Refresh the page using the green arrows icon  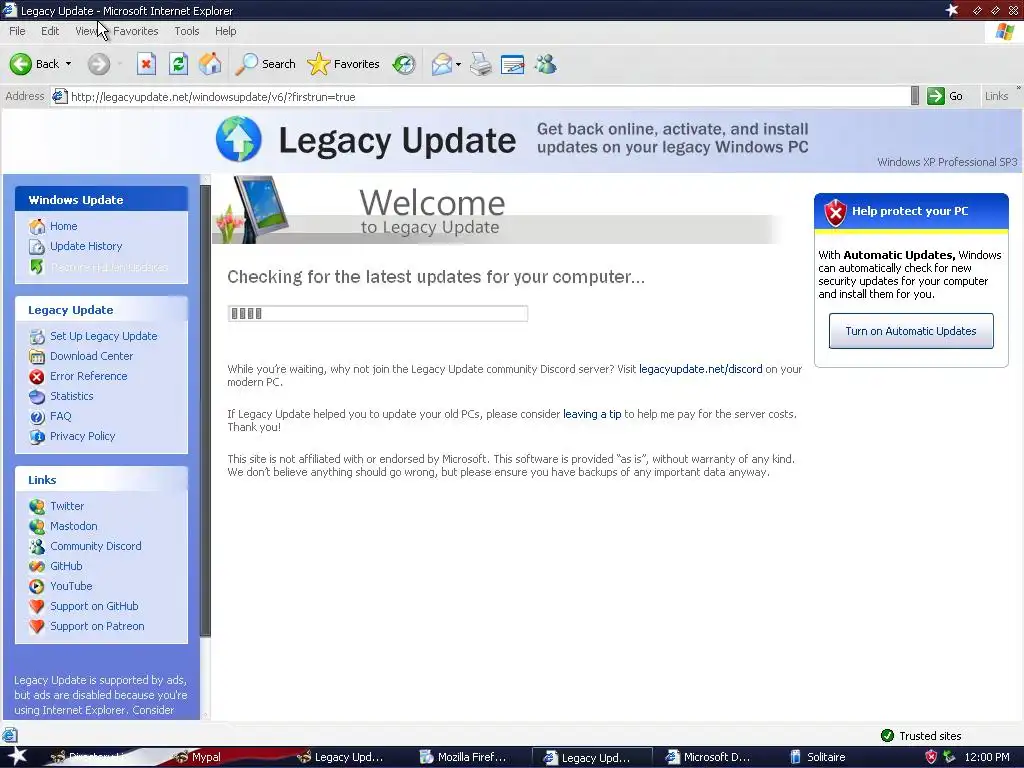tap(178, 64)
